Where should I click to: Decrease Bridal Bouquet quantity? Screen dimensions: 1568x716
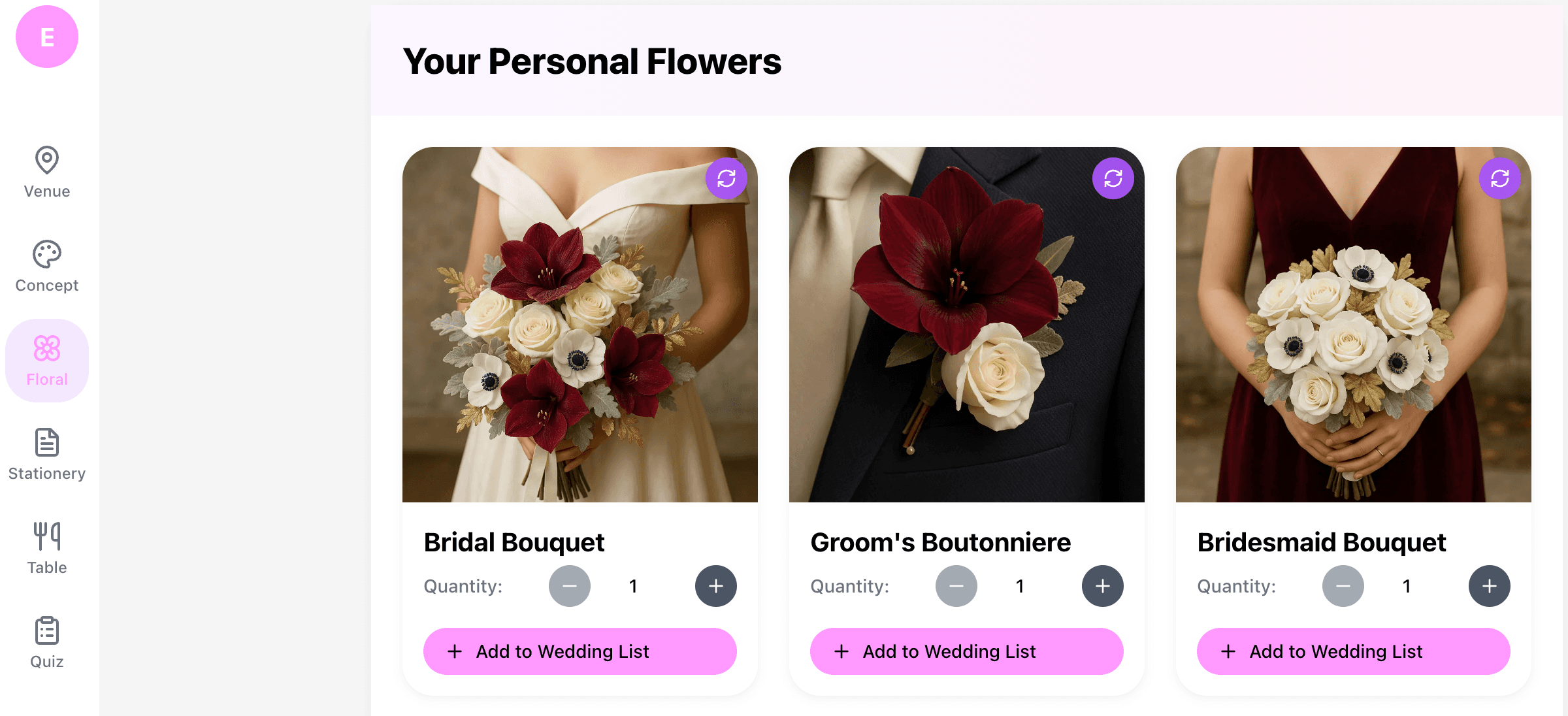(x=570, y=586)
